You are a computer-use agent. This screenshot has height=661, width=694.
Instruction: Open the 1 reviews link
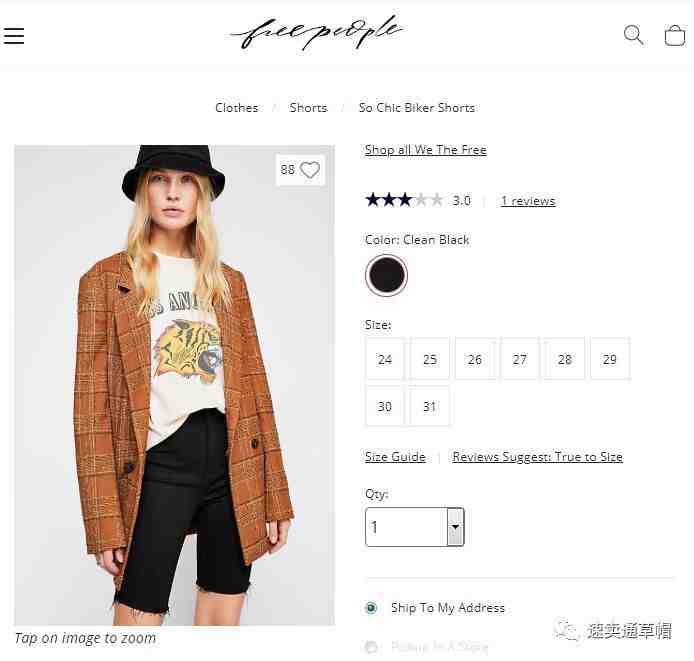(528, 201)
